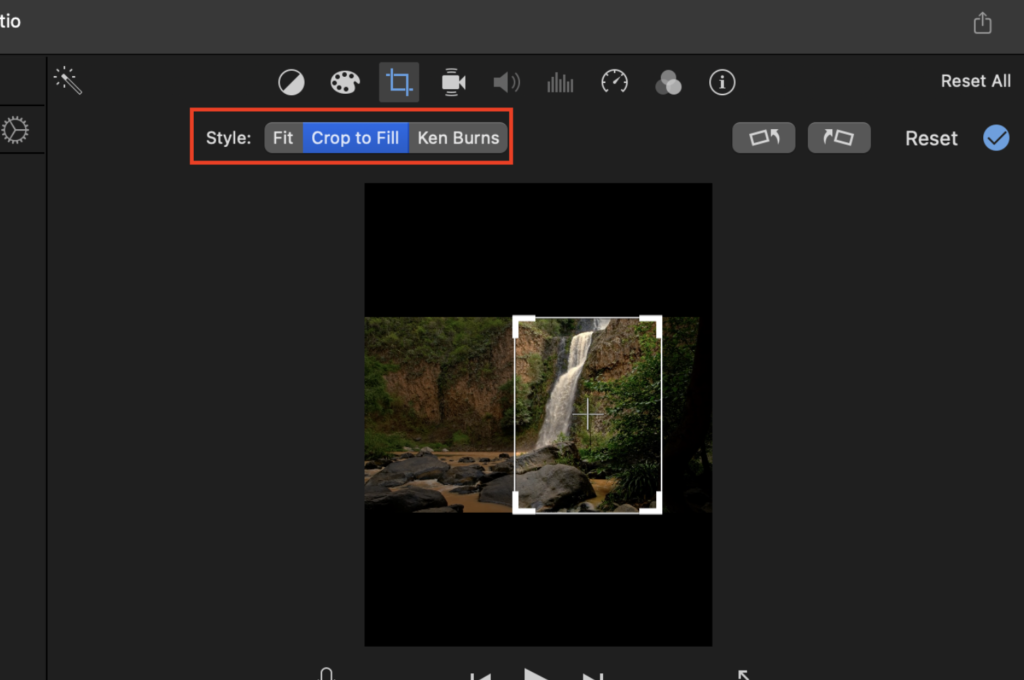The width and height of the screenshot is (1024, 680).
Task: Apply the crop with the blue checkmark
Action: (996, 138)
